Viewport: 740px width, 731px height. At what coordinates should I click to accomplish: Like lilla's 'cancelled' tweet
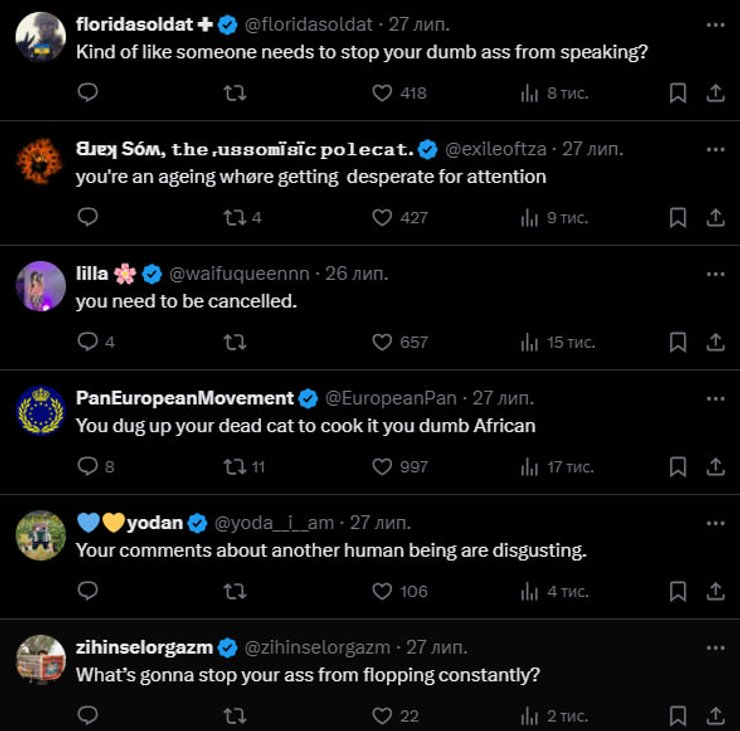point(382,342)
